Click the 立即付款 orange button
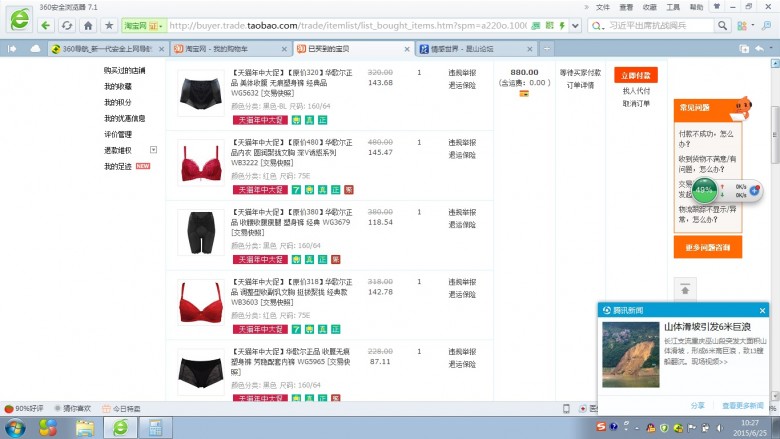The width and height of the screenshot is (780, 439). click(636, 75)
